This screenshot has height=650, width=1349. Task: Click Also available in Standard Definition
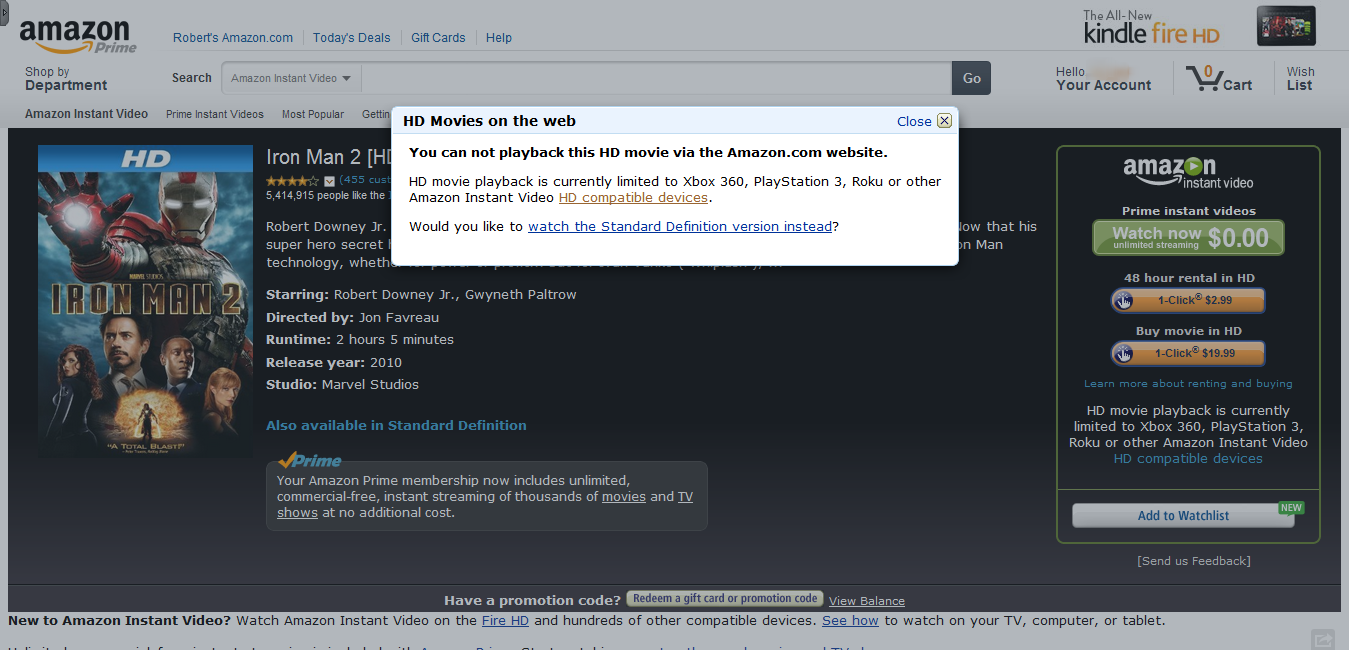click(x=396, y=426)
